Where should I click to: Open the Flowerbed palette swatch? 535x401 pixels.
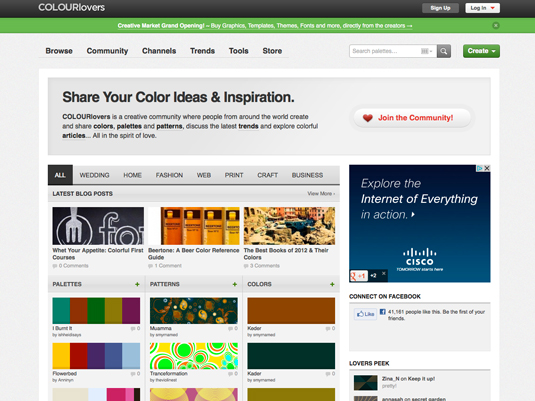tap(96, 356)
